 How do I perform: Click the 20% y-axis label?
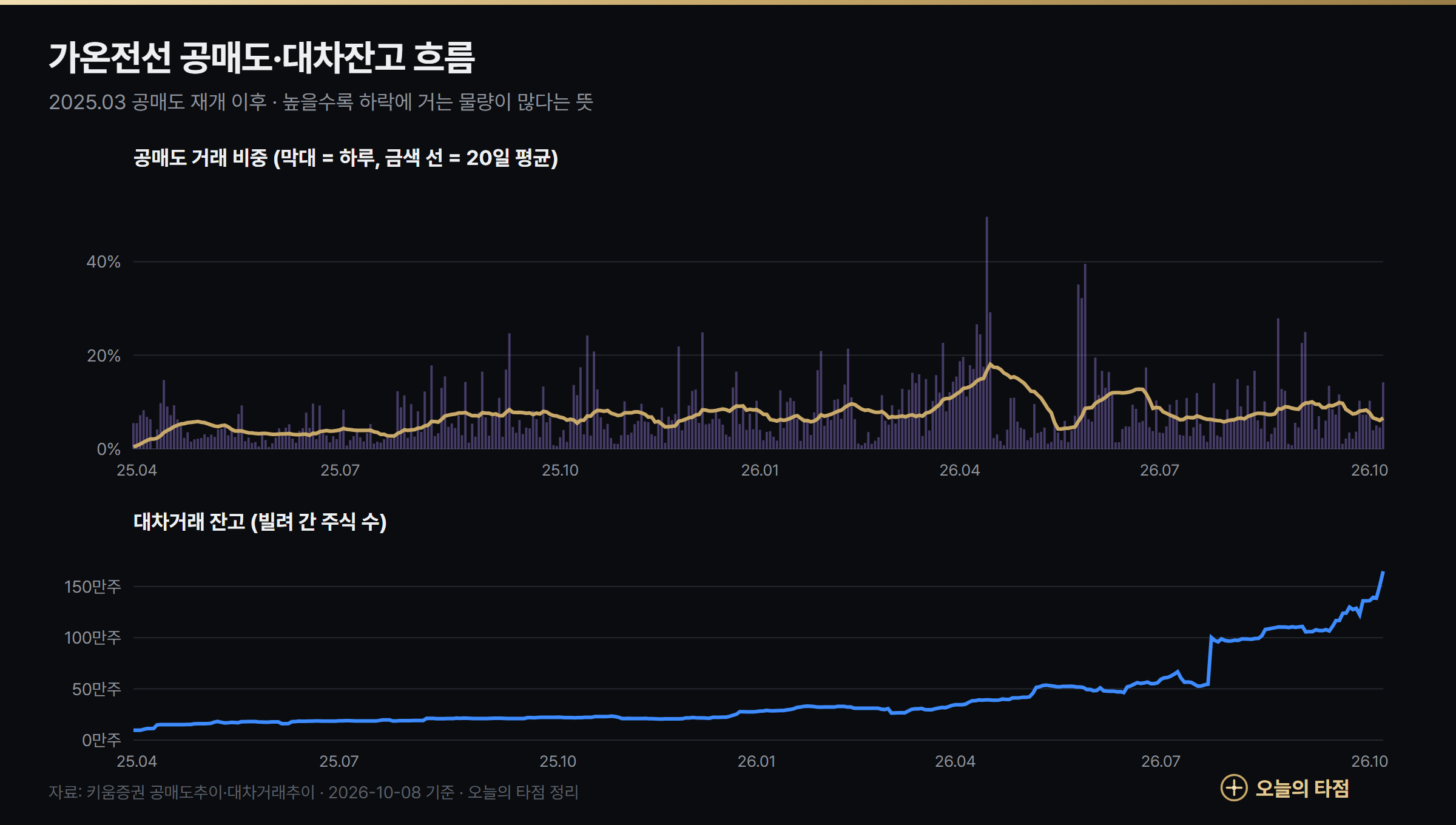tap(104, 355)
